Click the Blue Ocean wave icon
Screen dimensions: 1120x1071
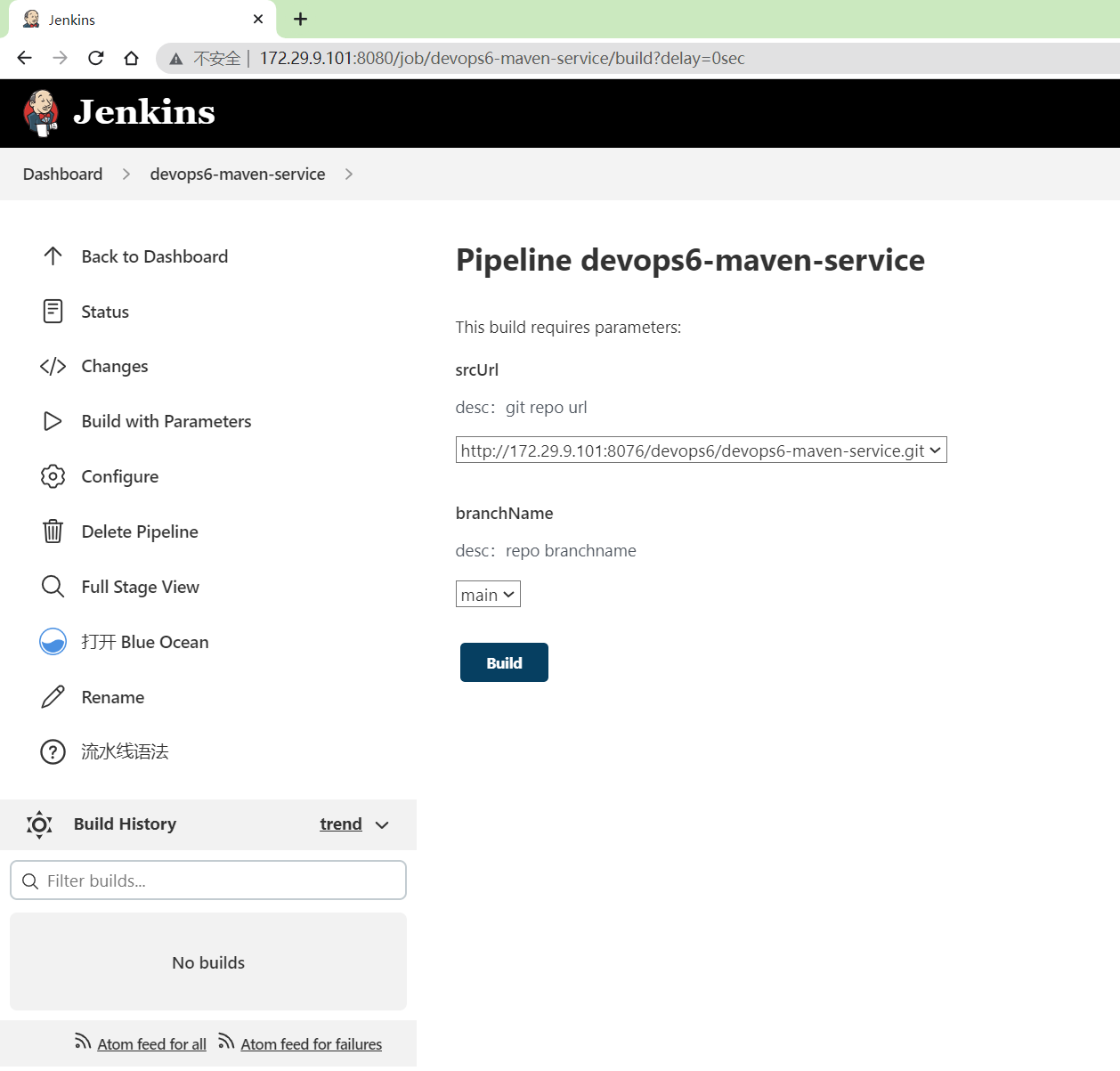pyautogui.click(x=53, y=642)
